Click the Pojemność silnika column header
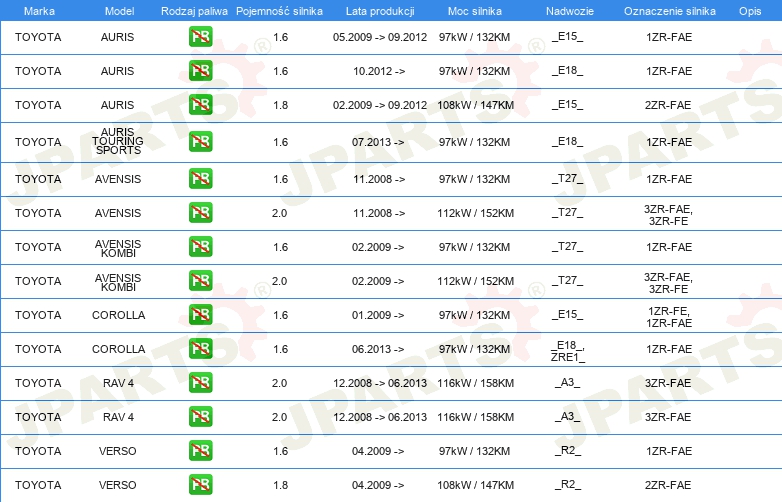 coord(279,11)
